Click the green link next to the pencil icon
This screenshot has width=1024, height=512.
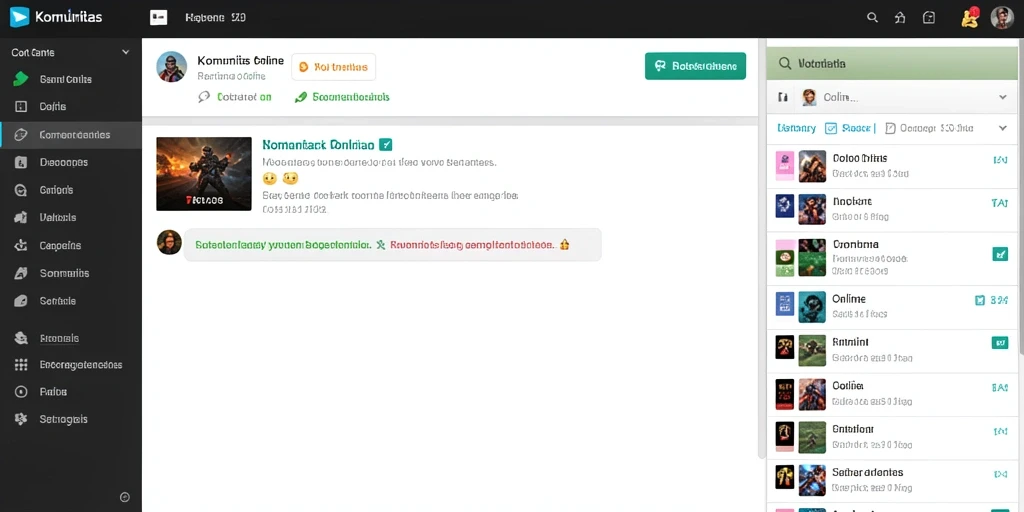(x=351, y=97)
